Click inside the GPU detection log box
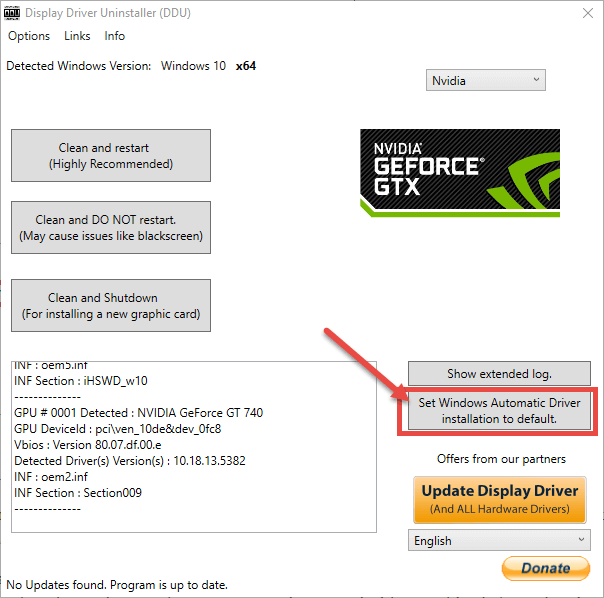The image size is (604, 598). coord(194,447)
